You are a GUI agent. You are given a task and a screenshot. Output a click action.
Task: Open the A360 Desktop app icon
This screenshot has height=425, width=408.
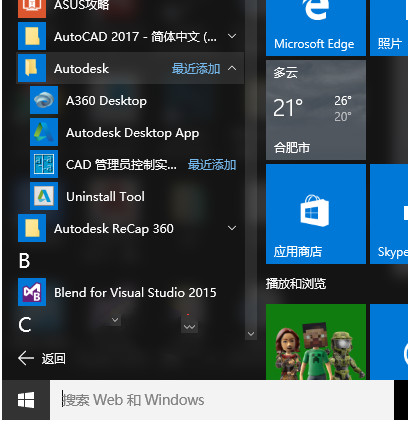point(44,100)
